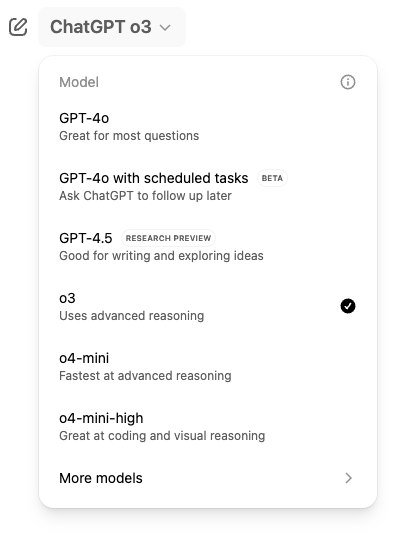Click the RESEARCH PREVIEW badge
Viewport: 417px width, 535px height.
[168, 238]
